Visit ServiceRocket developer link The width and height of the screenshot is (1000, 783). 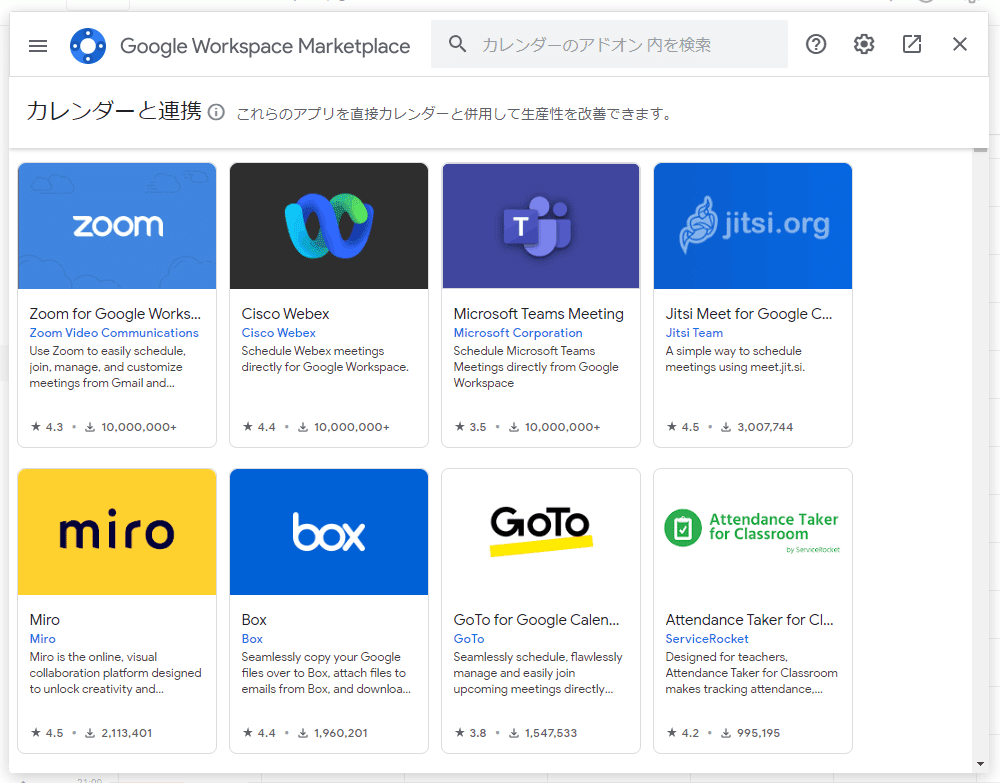(707, 639)
